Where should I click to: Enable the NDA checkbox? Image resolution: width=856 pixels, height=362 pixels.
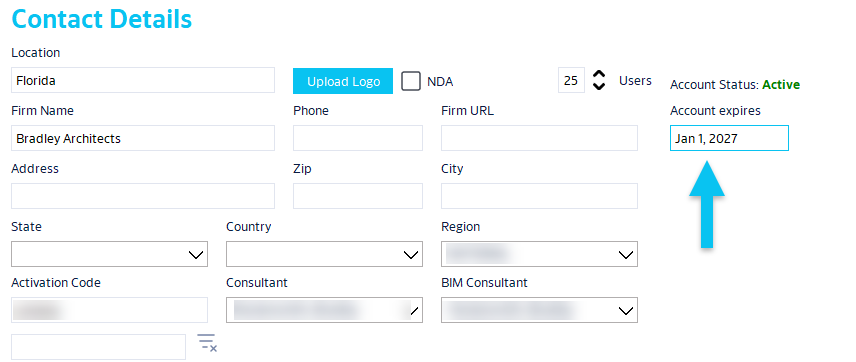tap(411, 81)
